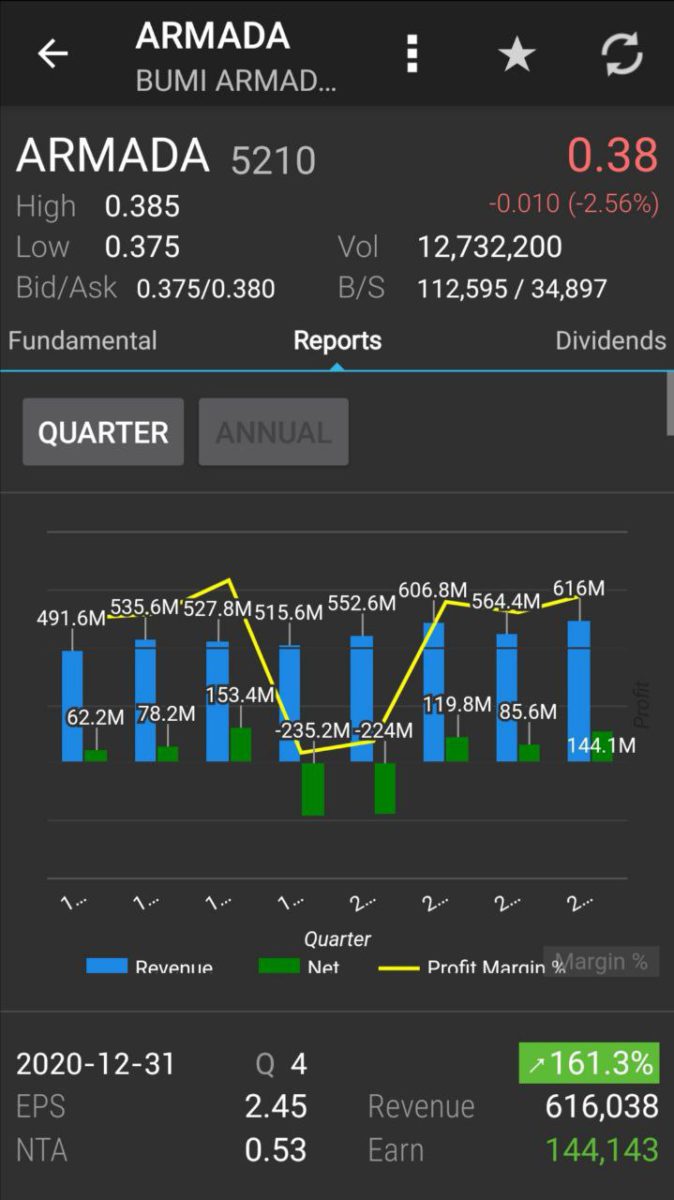Tap the B/S value 112,595 / 34,897
The image size is (674, 1200).
point(513,289)
